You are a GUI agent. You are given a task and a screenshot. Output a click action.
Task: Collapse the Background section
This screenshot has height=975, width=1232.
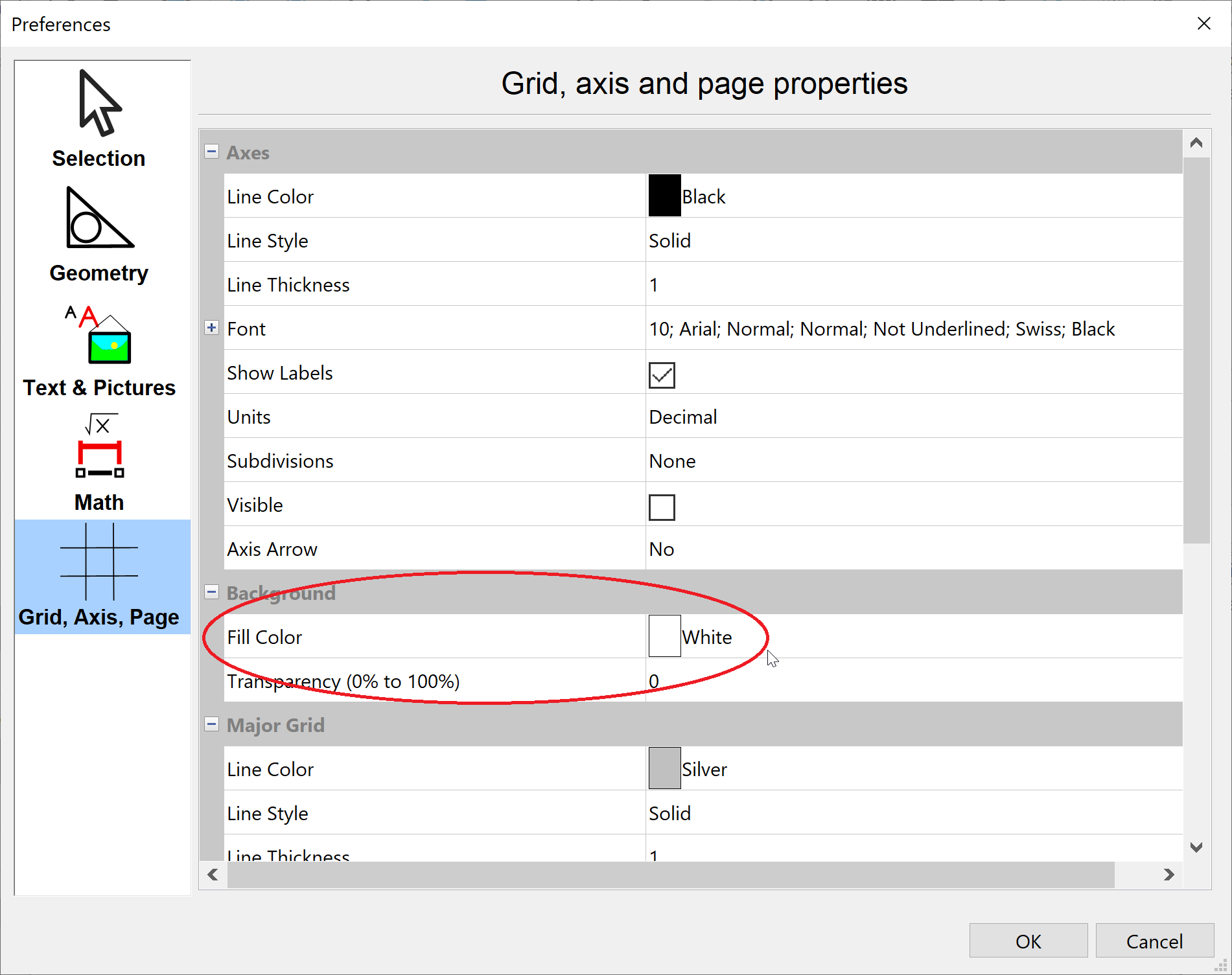pyautogui.click(x=212, y=592)
